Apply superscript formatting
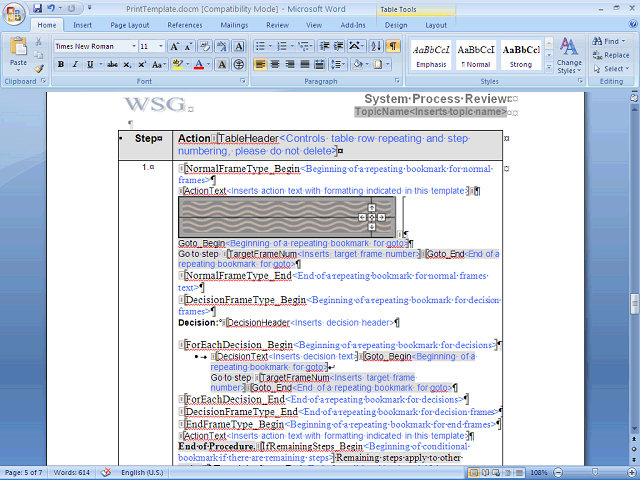The width and height of the screenshot is (640, 480). (x=142, y=64)
